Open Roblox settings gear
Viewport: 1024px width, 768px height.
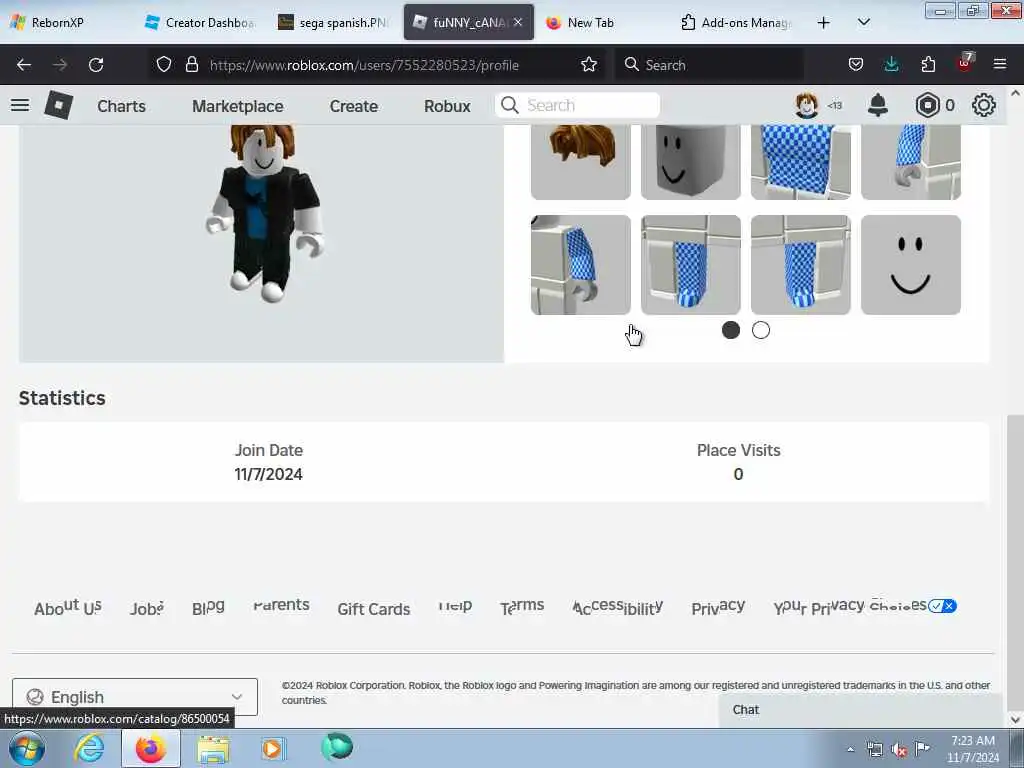984,105
